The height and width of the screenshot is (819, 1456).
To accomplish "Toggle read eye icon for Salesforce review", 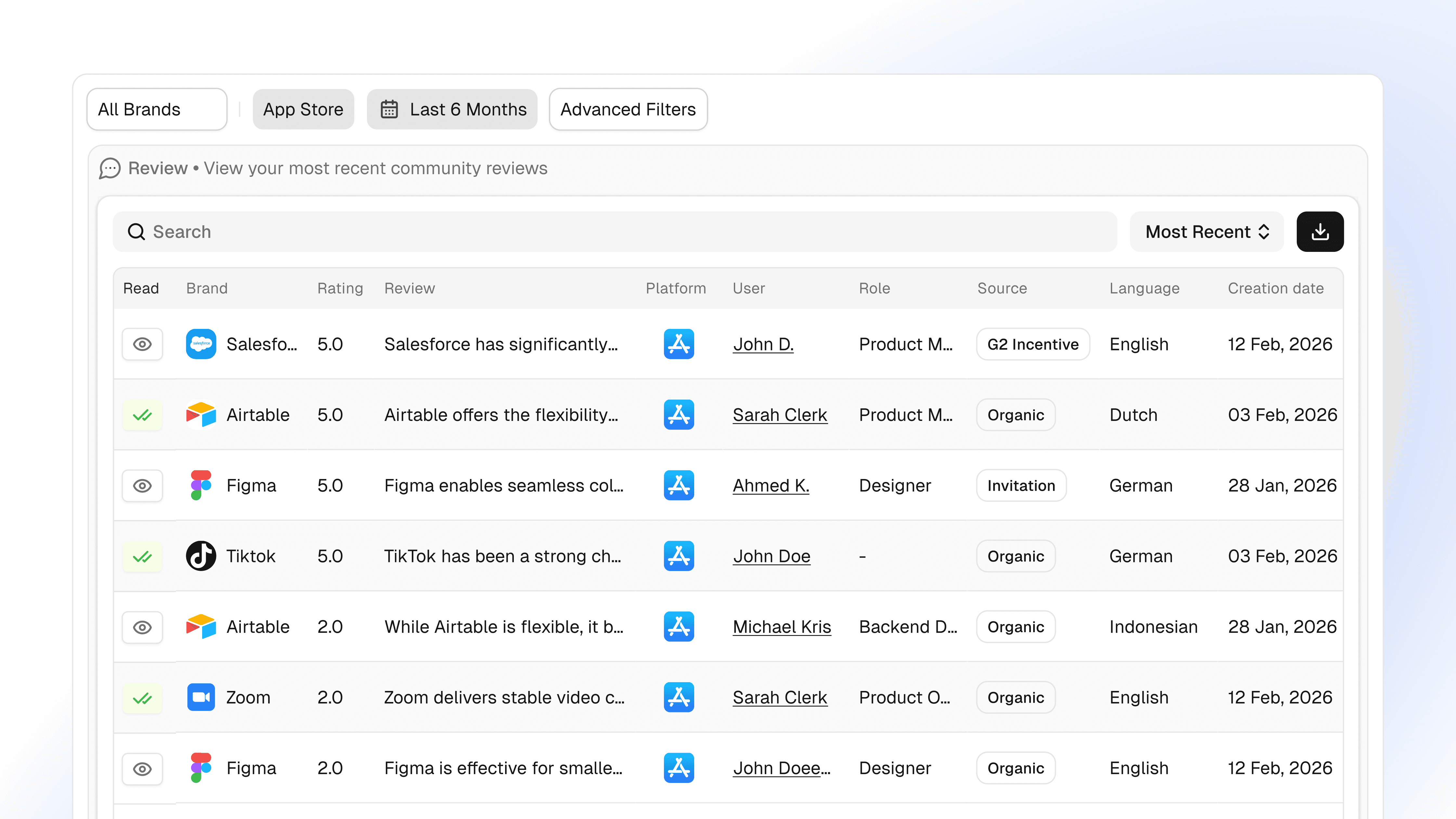I will (x=142, y=344).
